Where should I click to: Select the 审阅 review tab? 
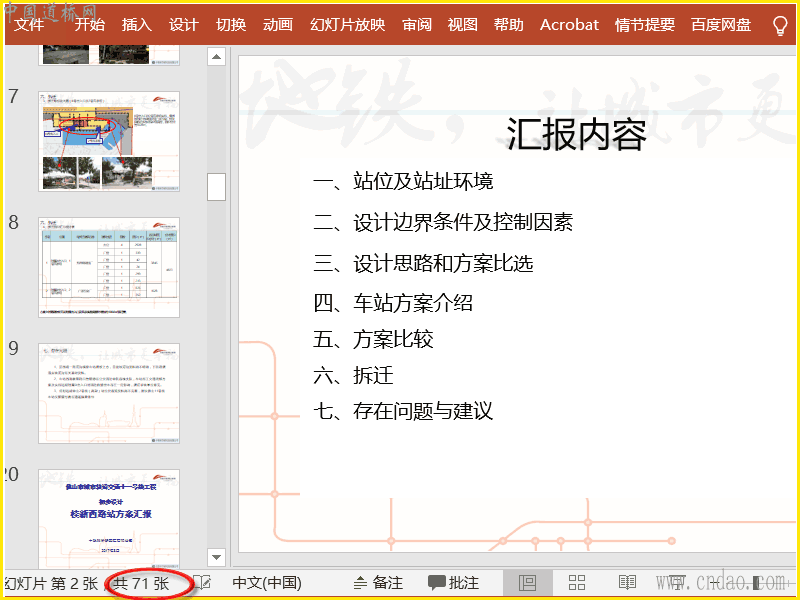click(417, 24)
